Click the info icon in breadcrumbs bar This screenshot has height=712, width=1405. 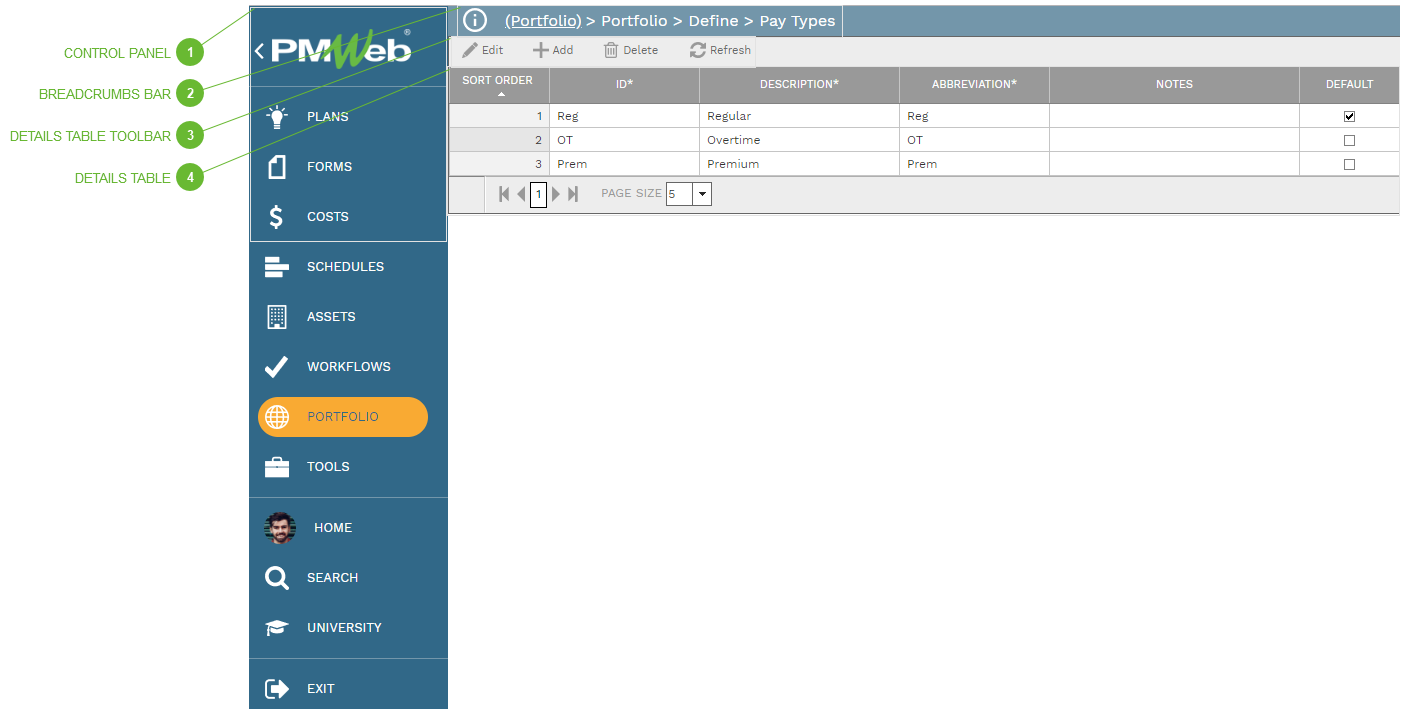[x=475, y=20]
